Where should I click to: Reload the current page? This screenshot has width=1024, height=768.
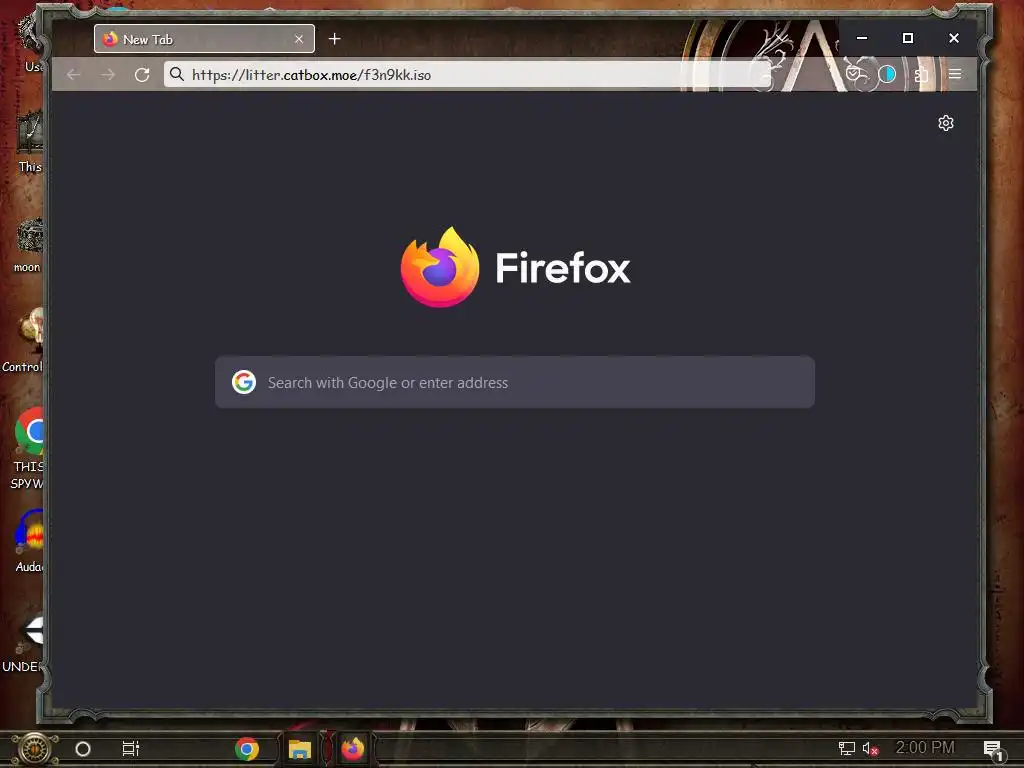pyautogui.click(x=142, y=74)
